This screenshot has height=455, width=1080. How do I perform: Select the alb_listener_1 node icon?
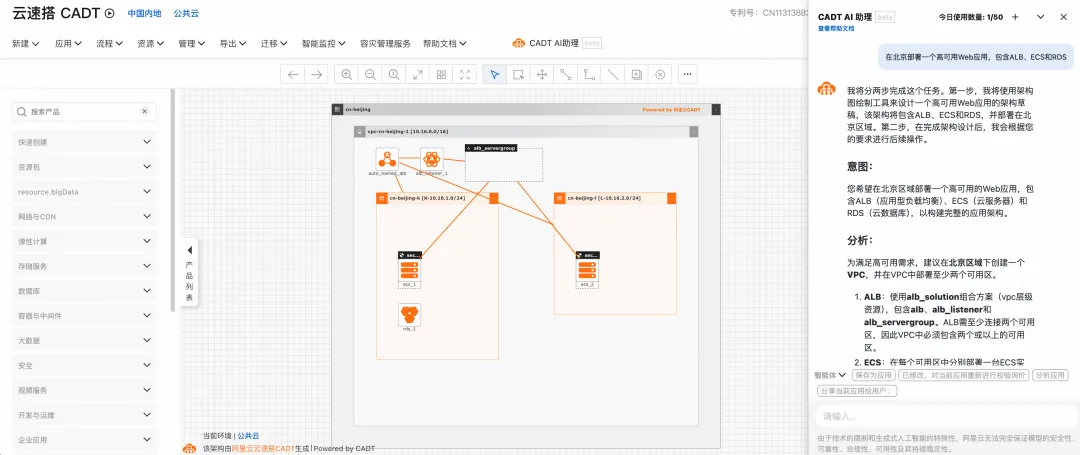pos(432,159)
